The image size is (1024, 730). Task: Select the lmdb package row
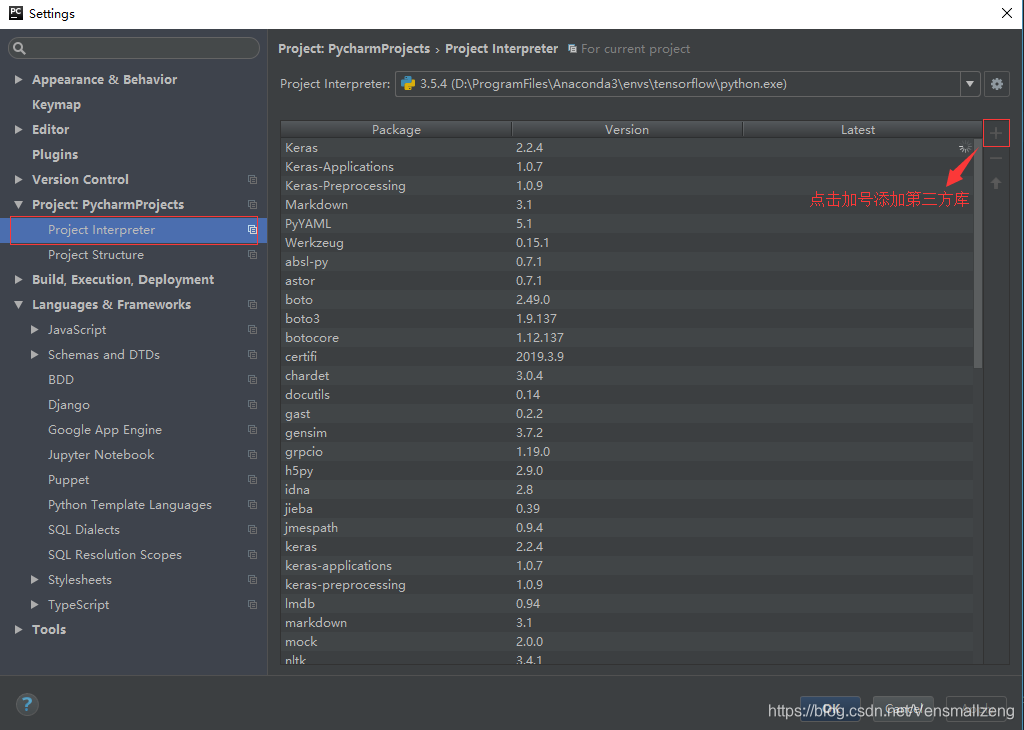pos(627,604)
